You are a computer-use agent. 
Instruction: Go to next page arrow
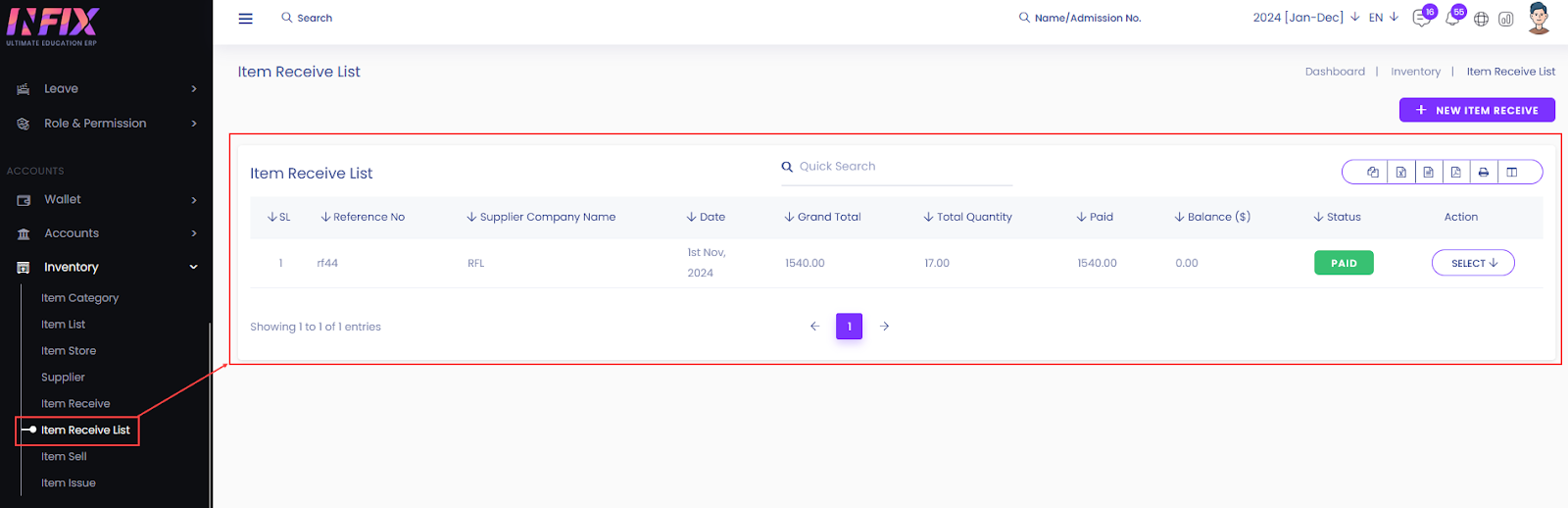pos(884,327)
